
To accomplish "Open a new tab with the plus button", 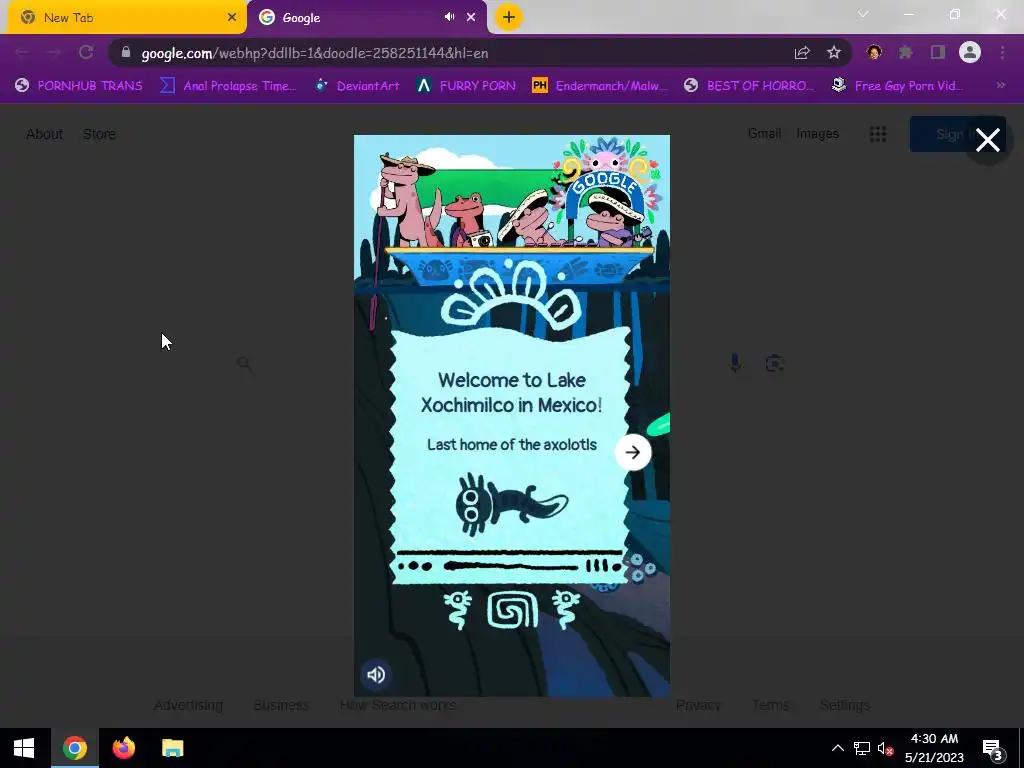I will [x=509, y=17].
